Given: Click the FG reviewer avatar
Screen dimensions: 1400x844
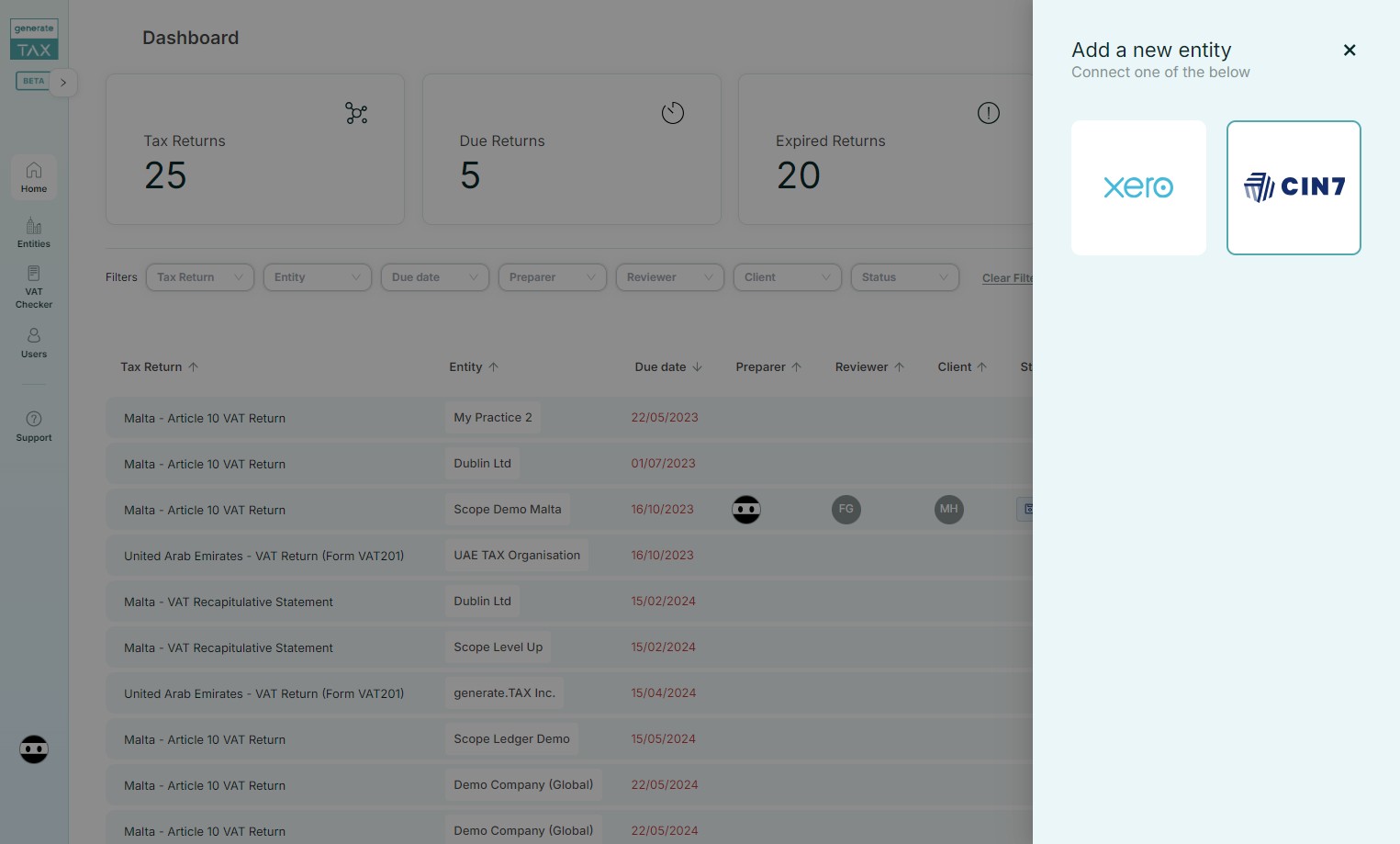Looking at the screenshot, I should click(x=846, y=509).
